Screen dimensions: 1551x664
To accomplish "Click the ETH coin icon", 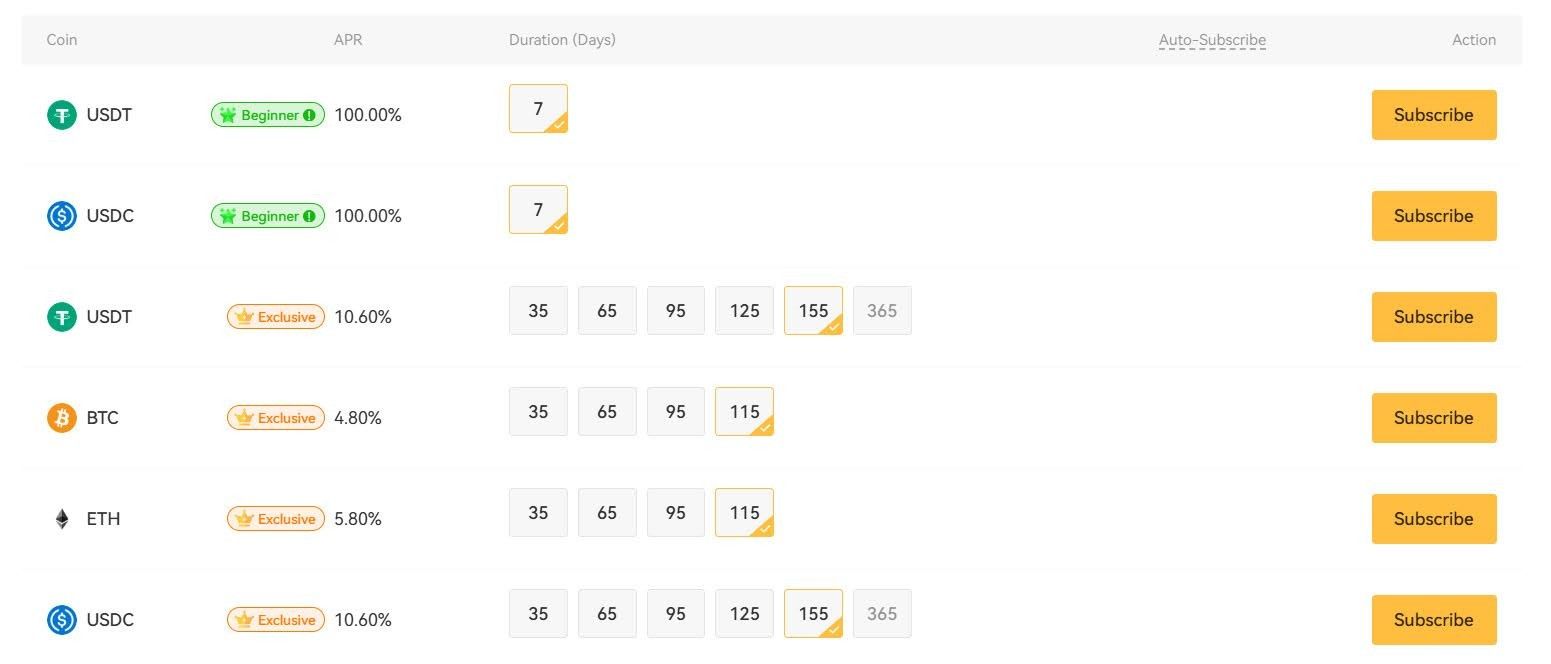I will click(62, 519).
